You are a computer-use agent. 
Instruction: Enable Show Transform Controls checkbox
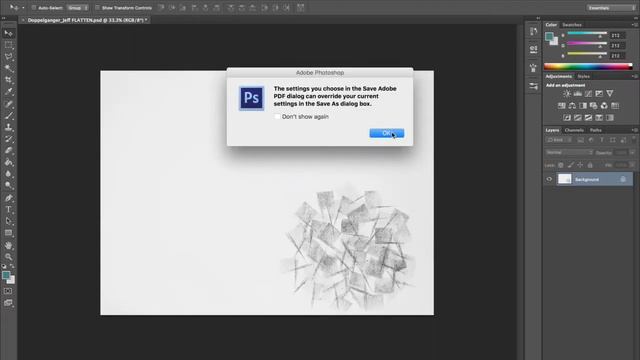click(97, 8)
